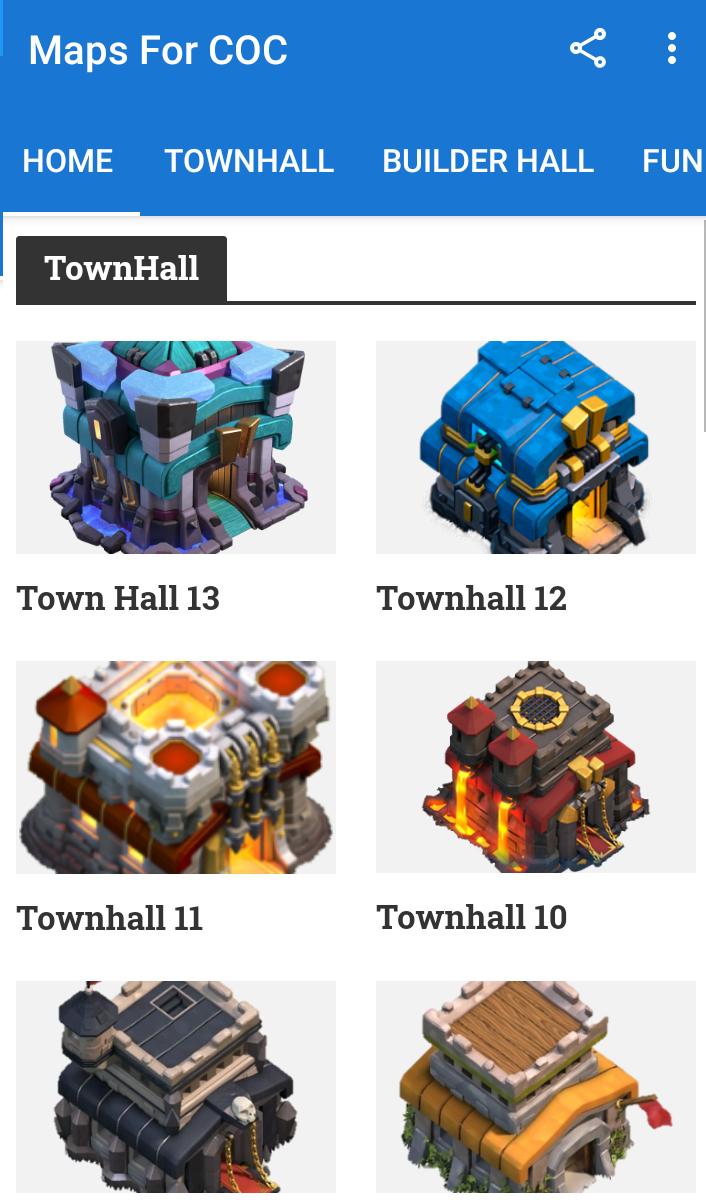
Task: Switch to the BUILDER HALL tab
Action: point(488,161)
